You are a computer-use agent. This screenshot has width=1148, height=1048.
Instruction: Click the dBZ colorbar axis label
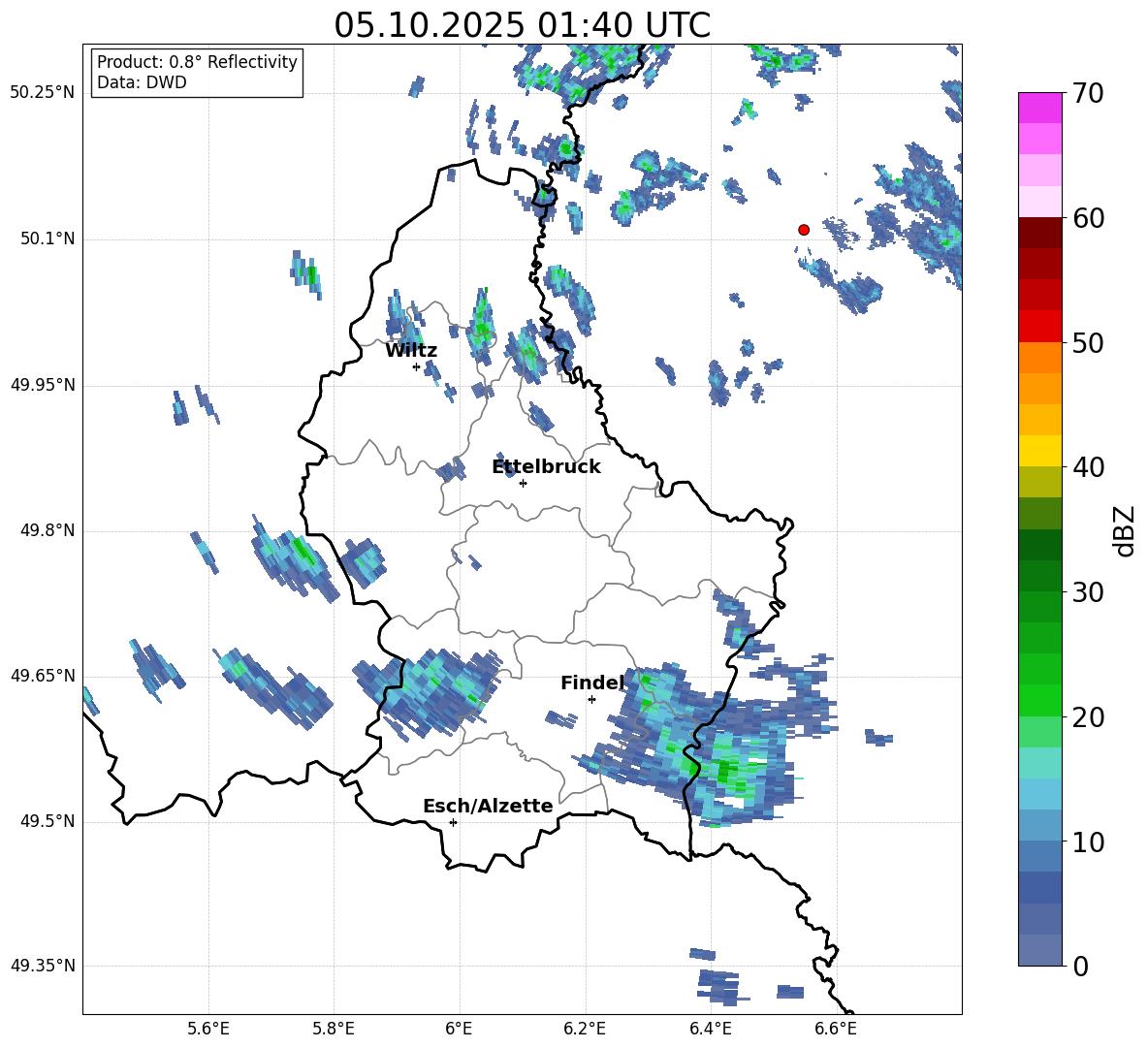1124,530
